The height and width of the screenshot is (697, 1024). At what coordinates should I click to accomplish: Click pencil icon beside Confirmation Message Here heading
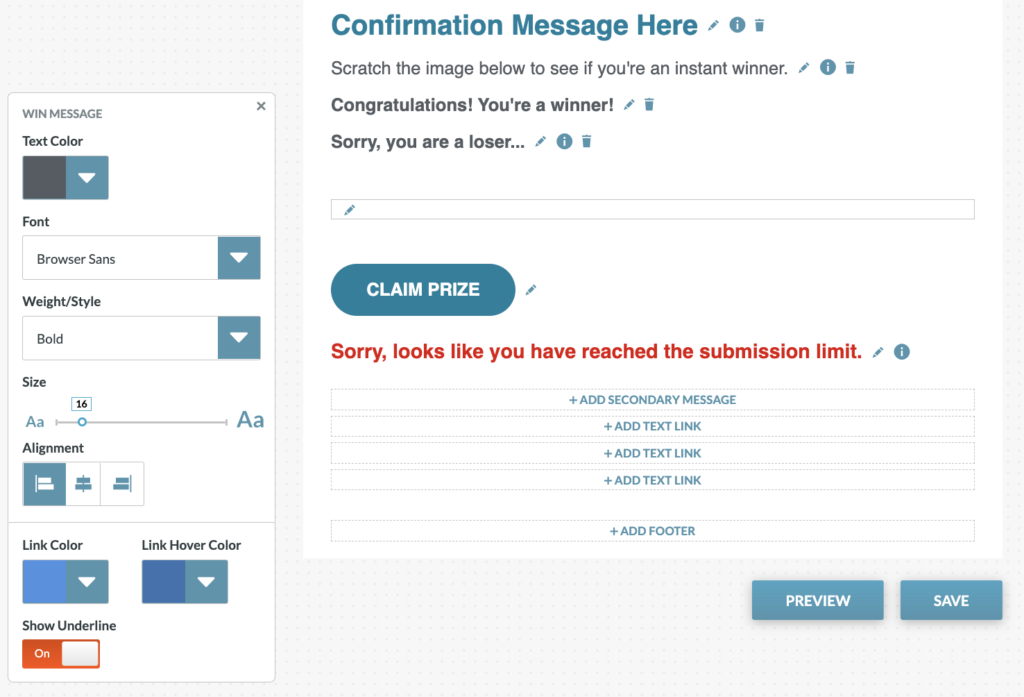(x=713, y=26)
